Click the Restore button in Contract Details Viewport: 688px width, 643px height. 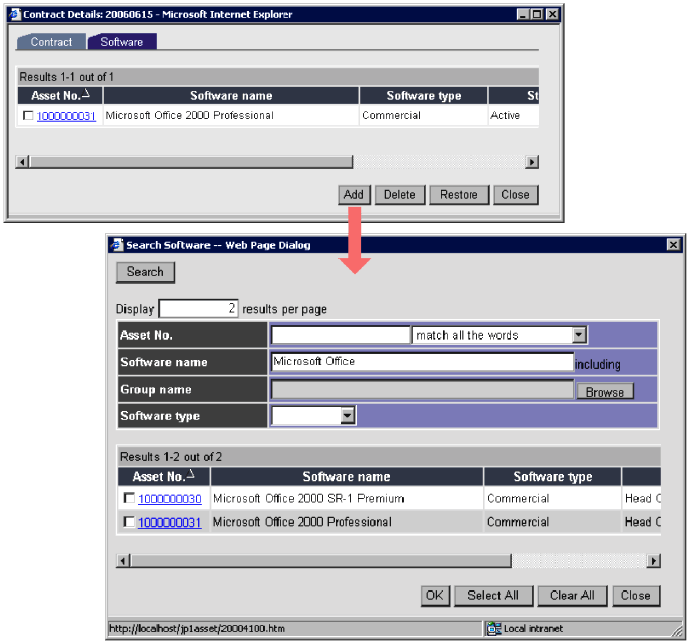459,194
